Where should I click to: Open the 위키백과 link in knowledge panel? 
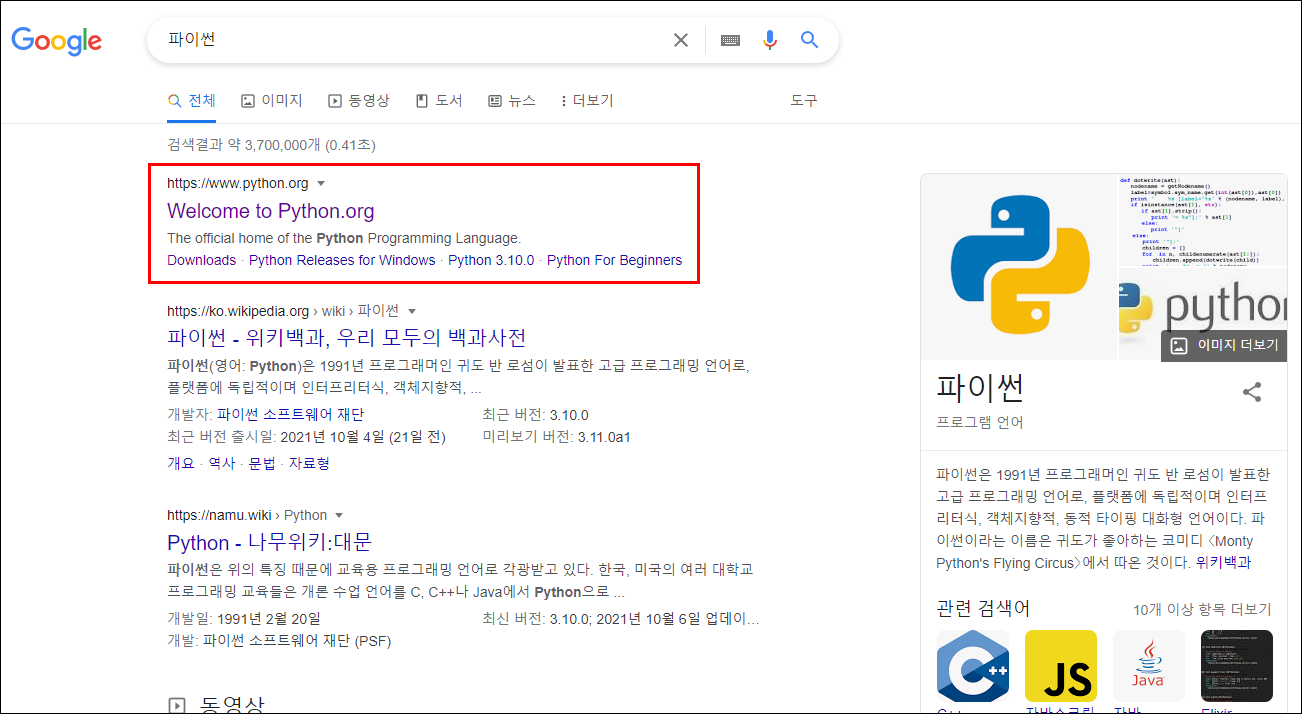click(x=1223, y=562)
